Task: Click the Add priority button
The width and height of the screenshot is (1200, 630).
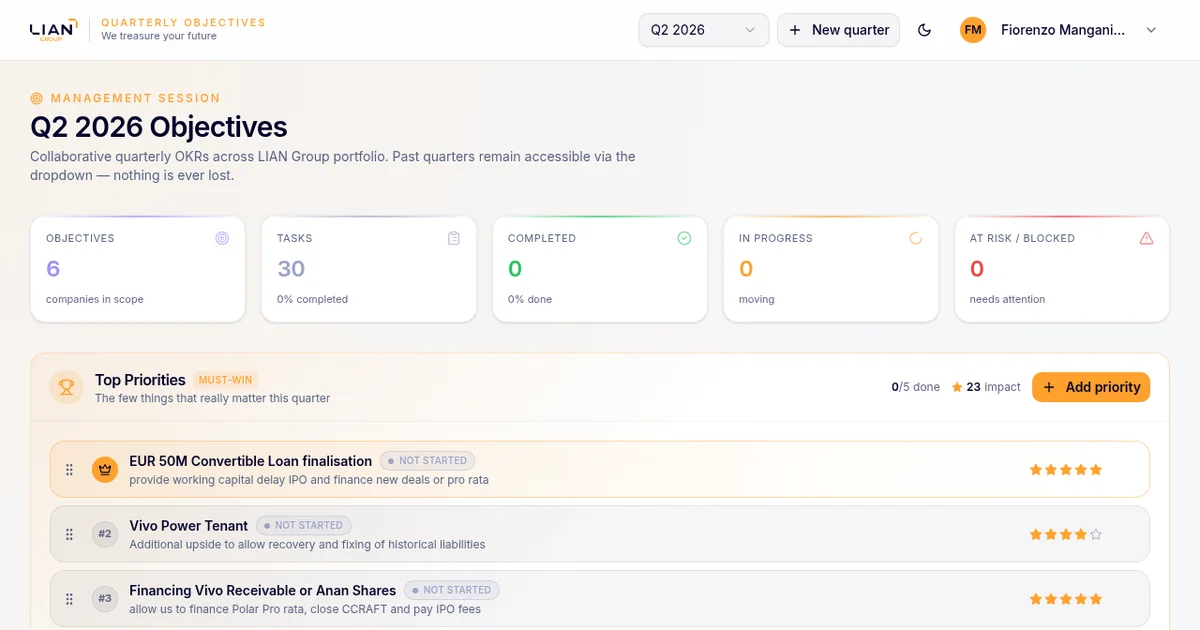Action: pyautogui.click(x=1091, y=387)
